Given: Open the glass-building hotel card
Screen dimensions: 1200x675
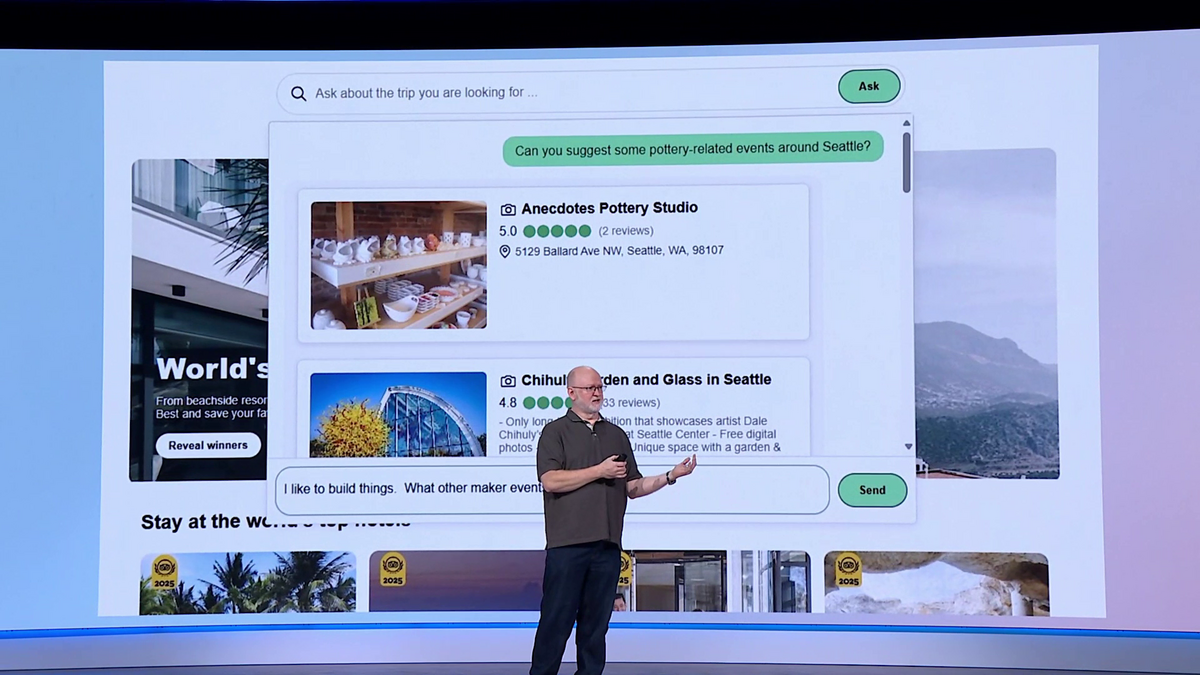Looking at the screenshot, I should 716,581.
